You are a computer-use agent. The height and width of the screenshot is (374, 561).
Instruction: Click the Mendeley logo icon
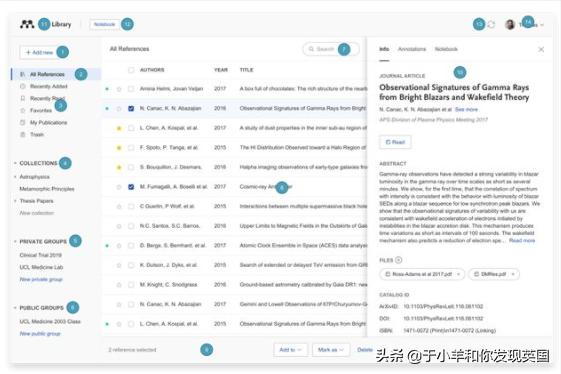27,24
